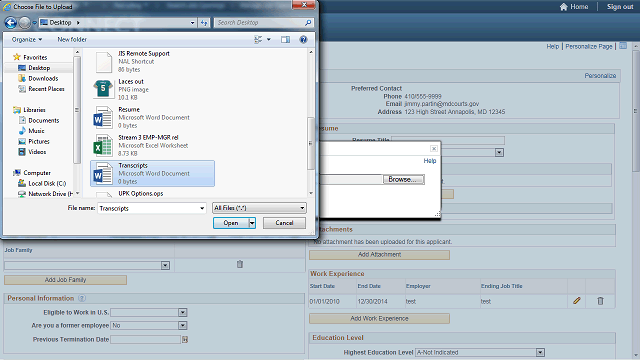640x360 pixels.
Task: Open the All Files type filter dropdown
Action: tap(302, 208)
